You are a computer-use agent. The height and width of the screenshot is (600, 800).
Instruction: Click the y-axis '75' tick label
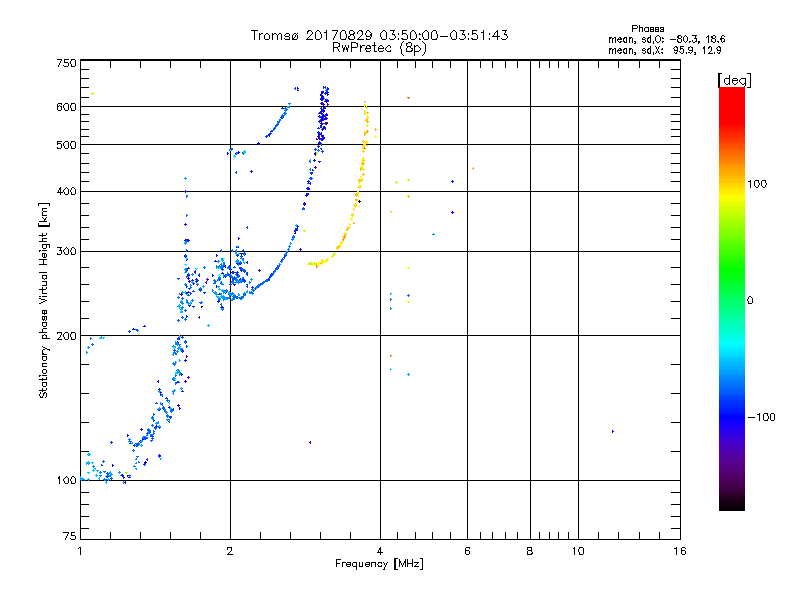click(x=70, y=536)
